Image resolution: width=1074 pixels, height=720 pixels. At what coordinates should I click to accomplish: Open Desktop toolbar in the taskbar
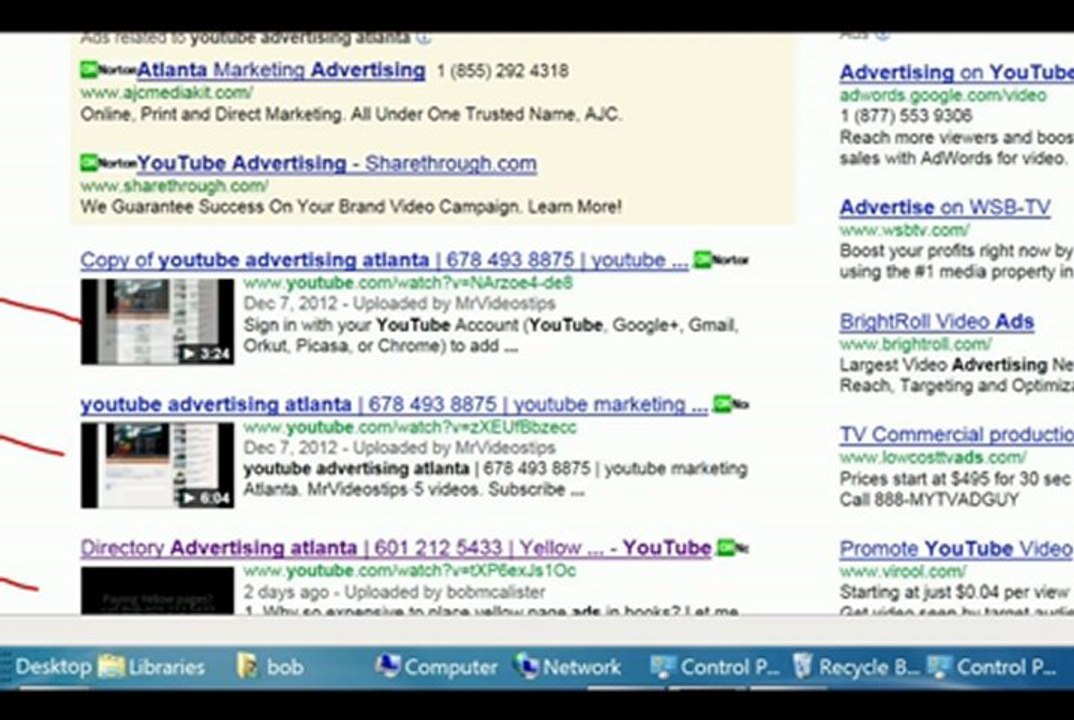coord(53,667)
